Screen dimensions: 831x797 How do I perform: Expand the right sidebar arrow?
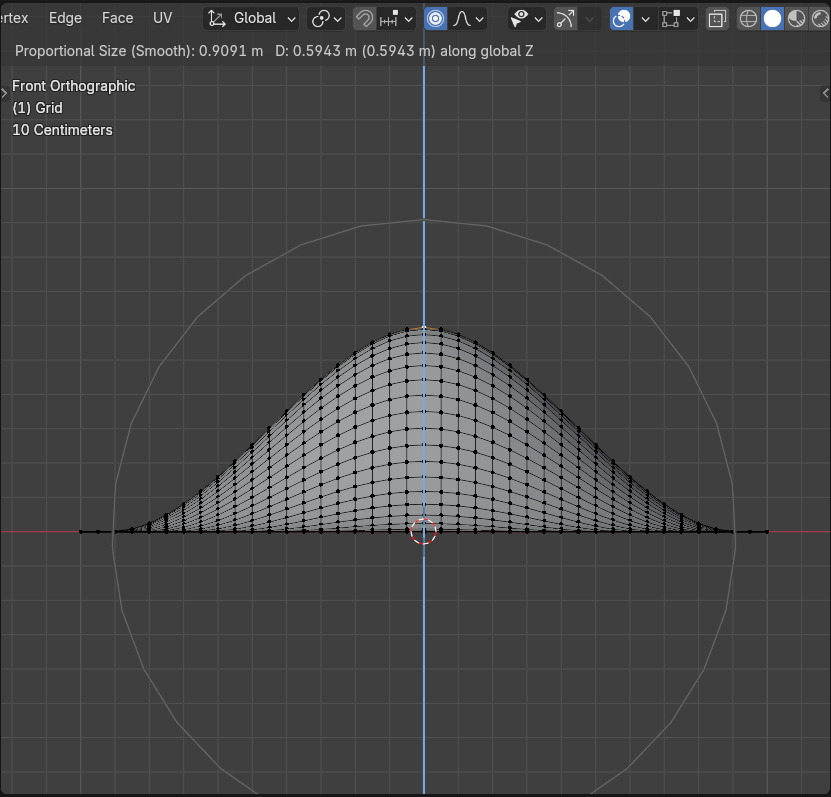(x=825, y=92)
